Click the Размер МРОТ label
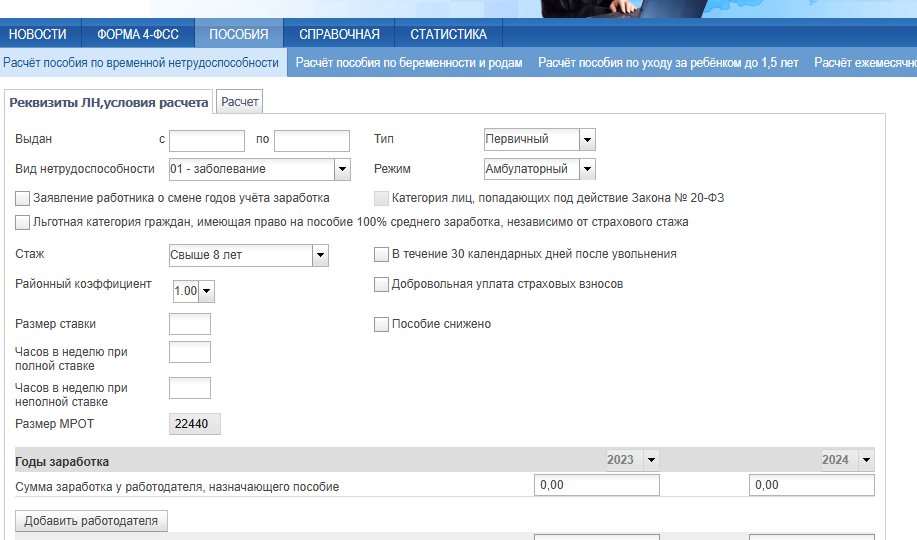 coord(54,424)
